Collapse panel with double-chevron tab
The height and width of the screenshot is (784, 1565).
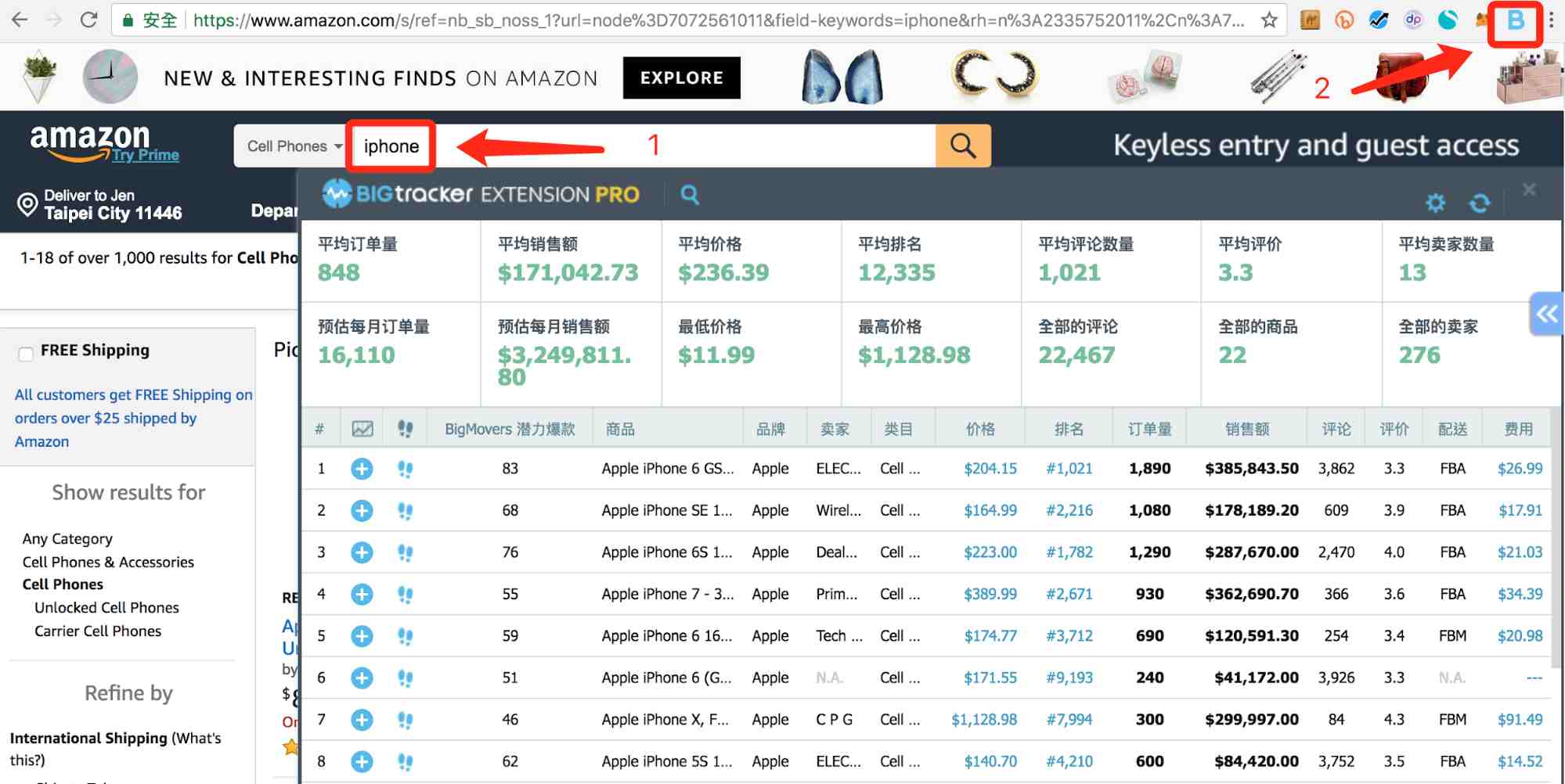[1546, 314]
